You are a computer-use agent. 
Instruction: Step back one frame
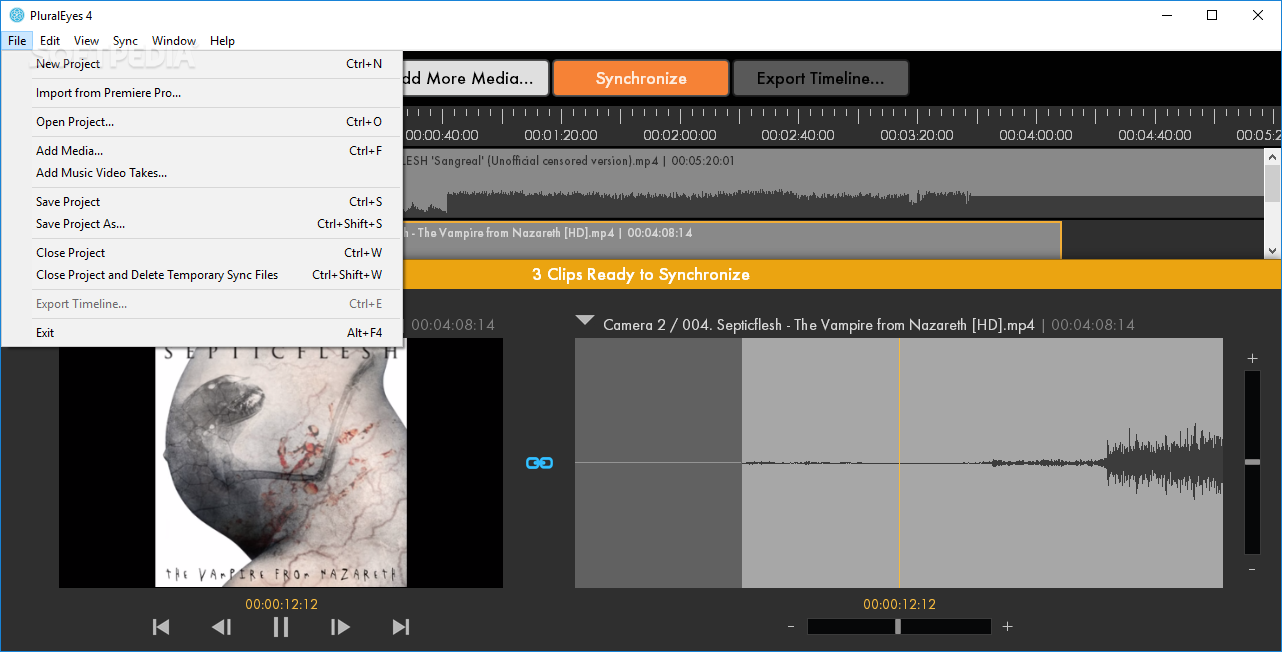pos(221,627)
